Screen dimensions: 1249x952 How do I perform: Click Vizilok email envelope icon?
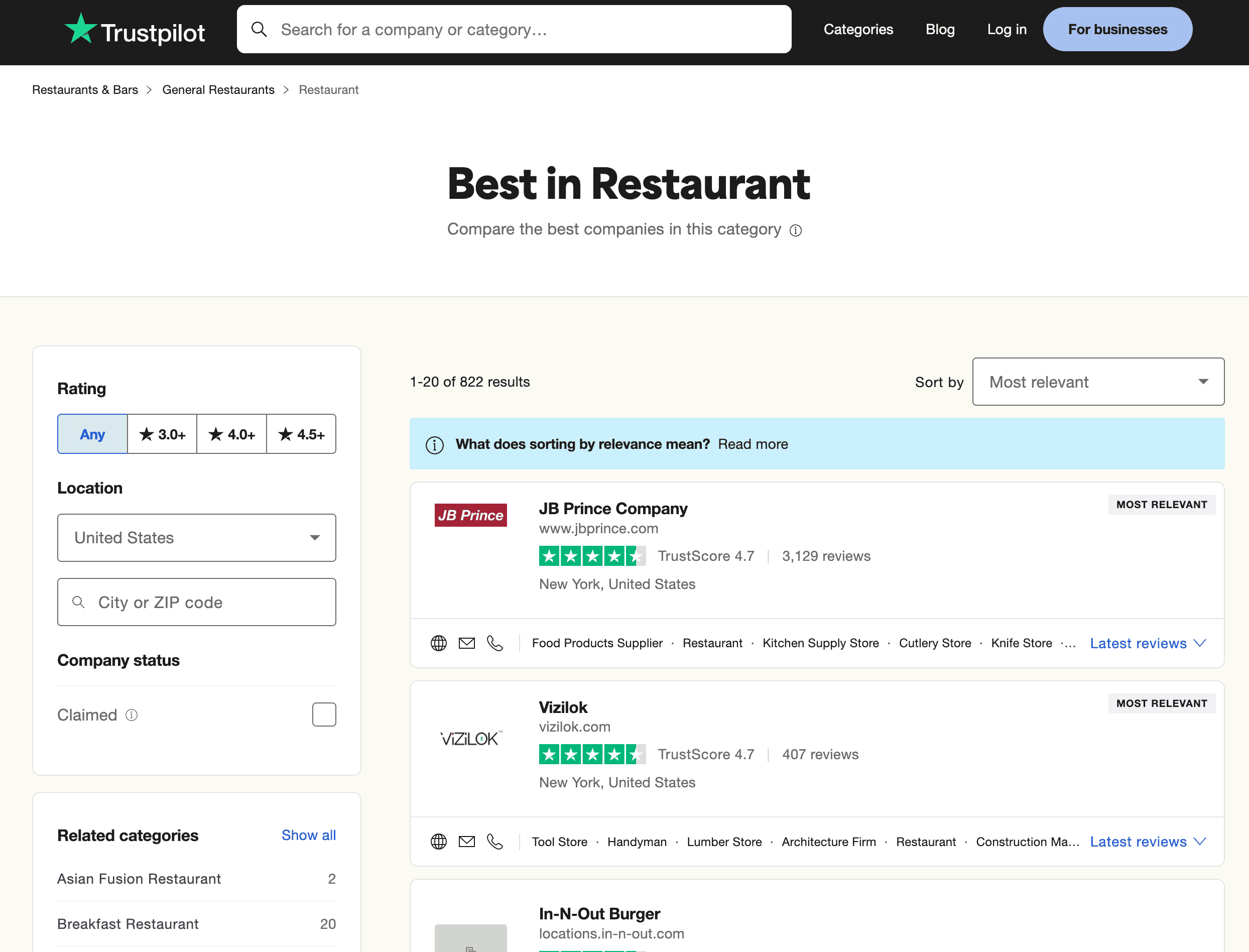pyautogui.click(x=467, y=842)
